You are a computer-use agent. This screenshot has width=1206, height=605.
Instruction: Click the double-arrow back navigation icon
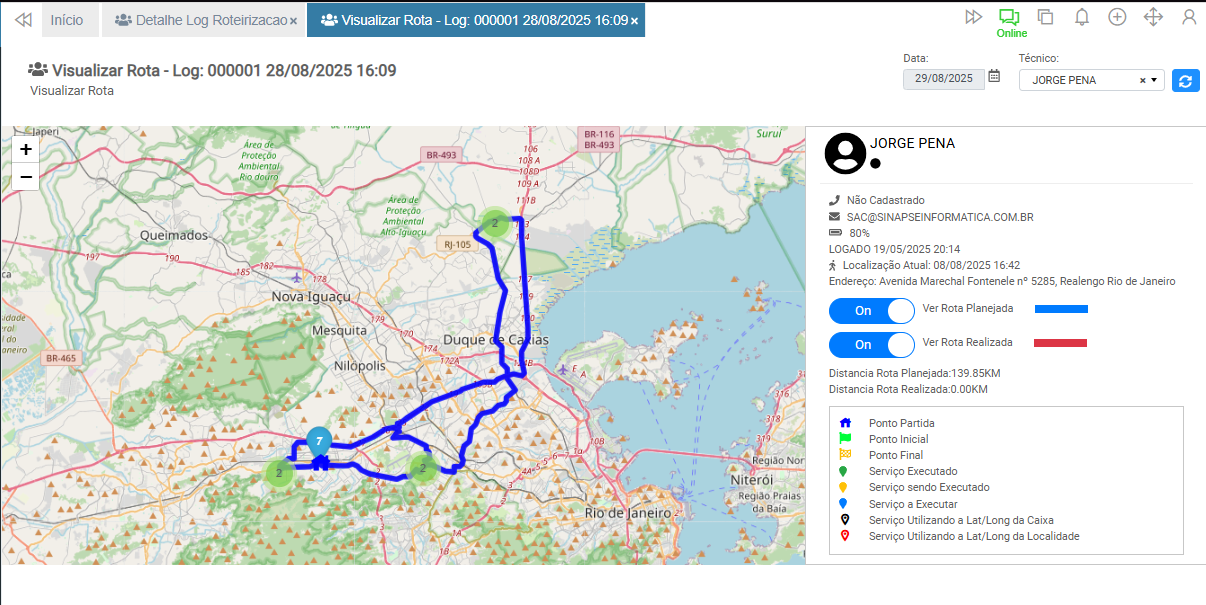pyautogui.click(x=23, y=19)
